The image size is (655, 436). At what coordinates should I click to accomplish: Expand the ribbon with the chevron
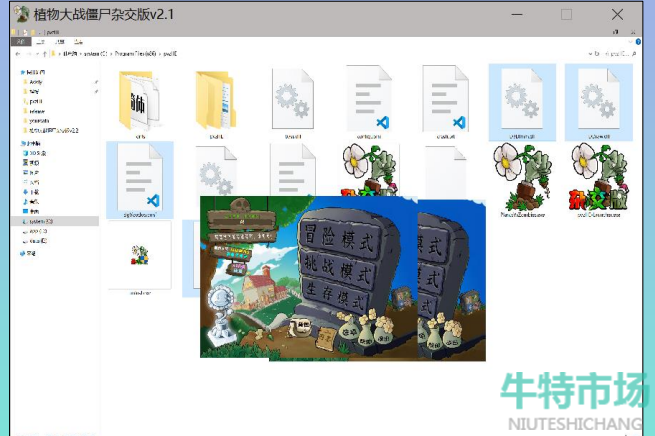pos(630,42)
